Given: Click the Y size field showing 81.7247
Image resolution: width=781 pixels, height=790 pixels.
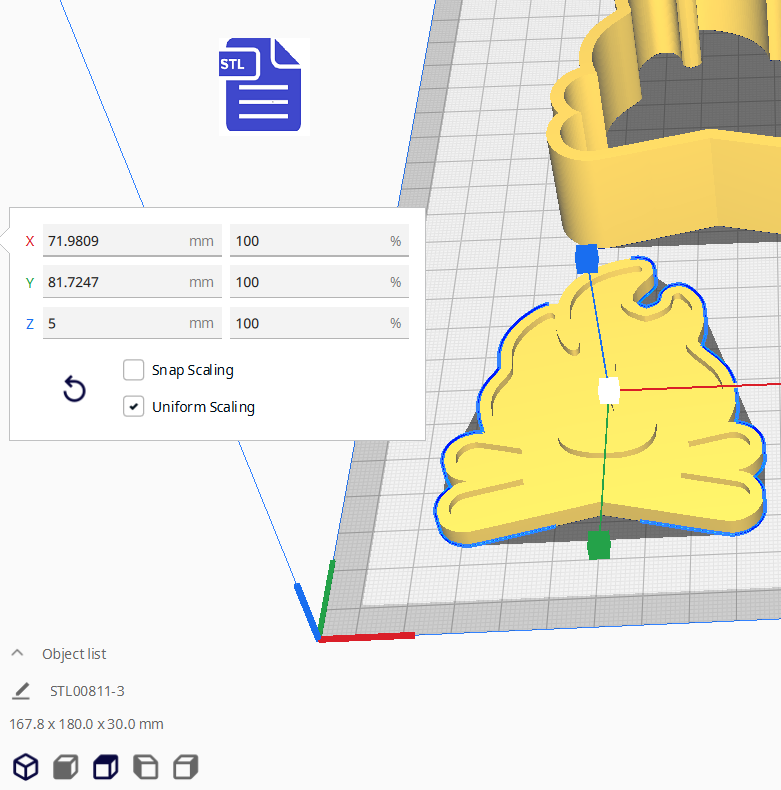Looking at the screenshot, I should 115,282.
